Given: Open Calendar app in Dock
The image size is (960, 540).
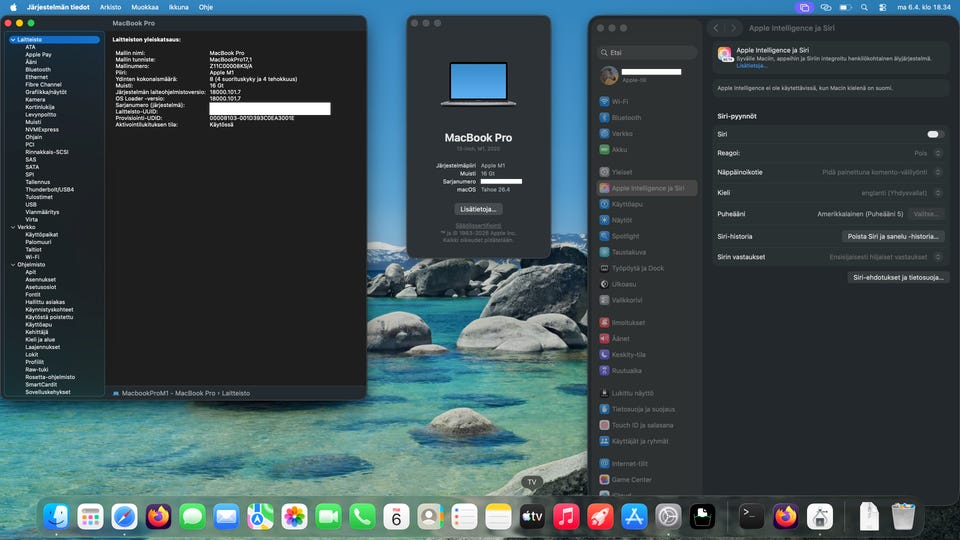Looking at the screenshot, I should [396, 517].
